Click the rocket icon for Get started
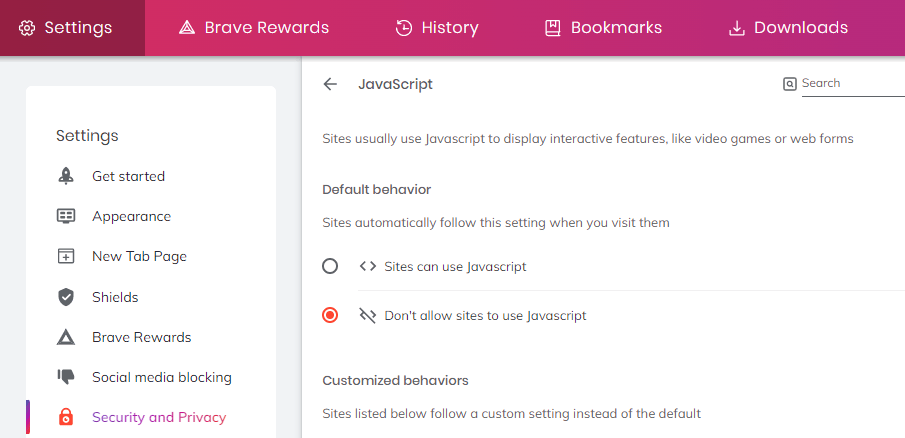Screen dimensions: 905x438 point(66,176)
